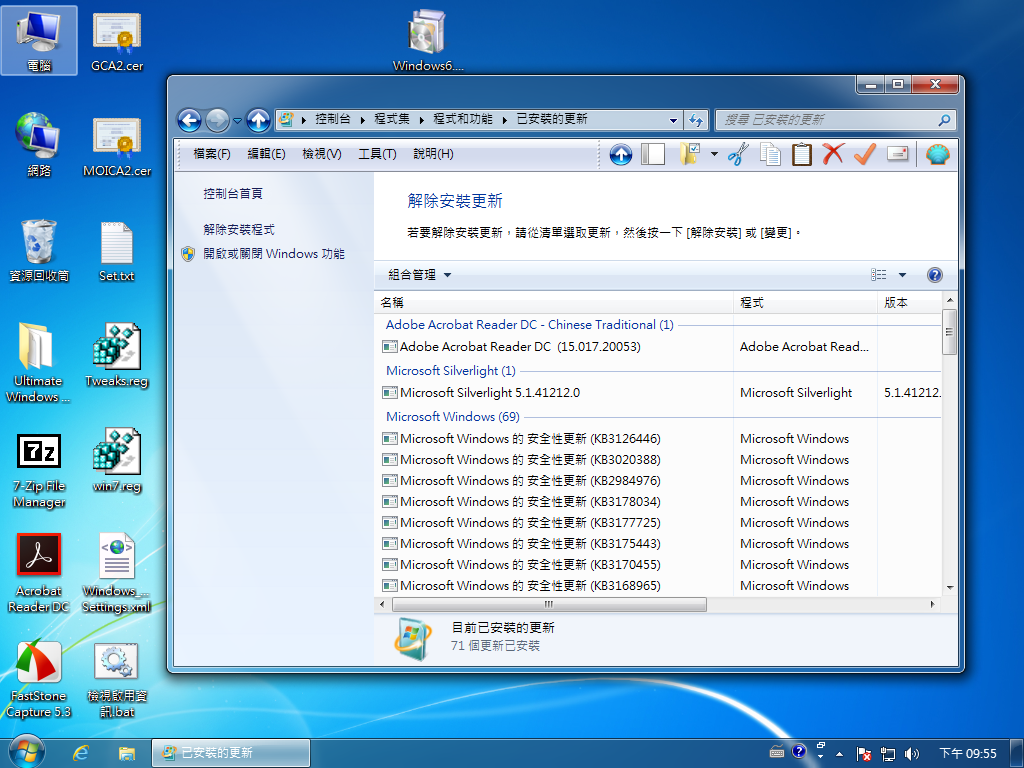Select Microsoft Silverlight 5.1.41212.0 row
This screenshot has height=768, width=1024.
point(661,393)
